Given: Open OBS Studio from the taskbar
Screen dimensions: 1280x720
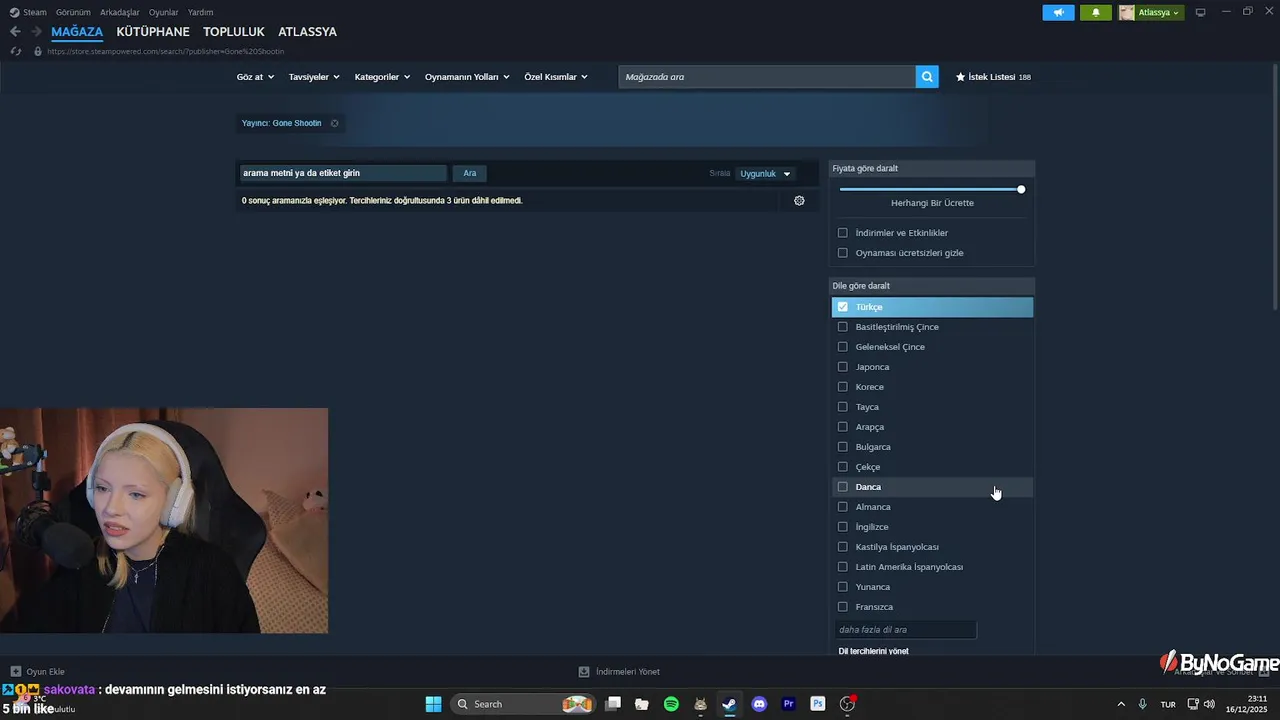Looking at the screenshot, I should pos(847,704).
